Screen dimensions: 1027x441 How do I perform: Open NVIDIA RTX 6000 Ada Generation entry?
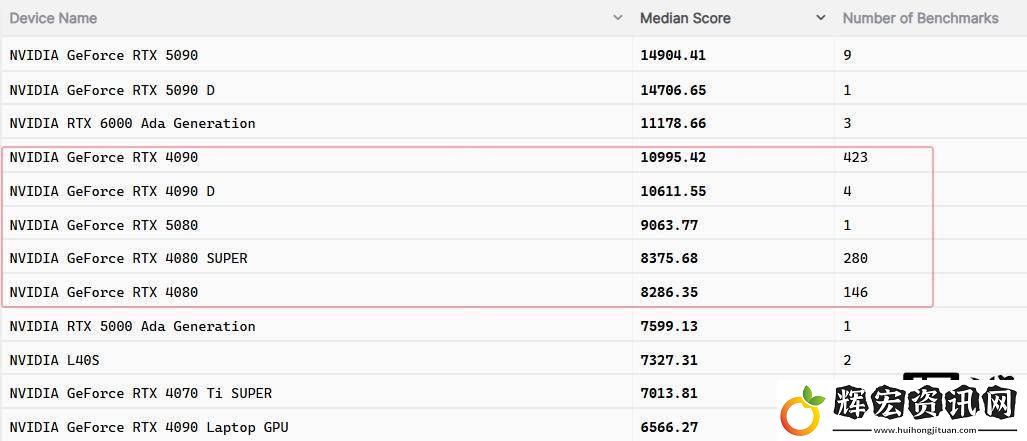click(514, 123)
